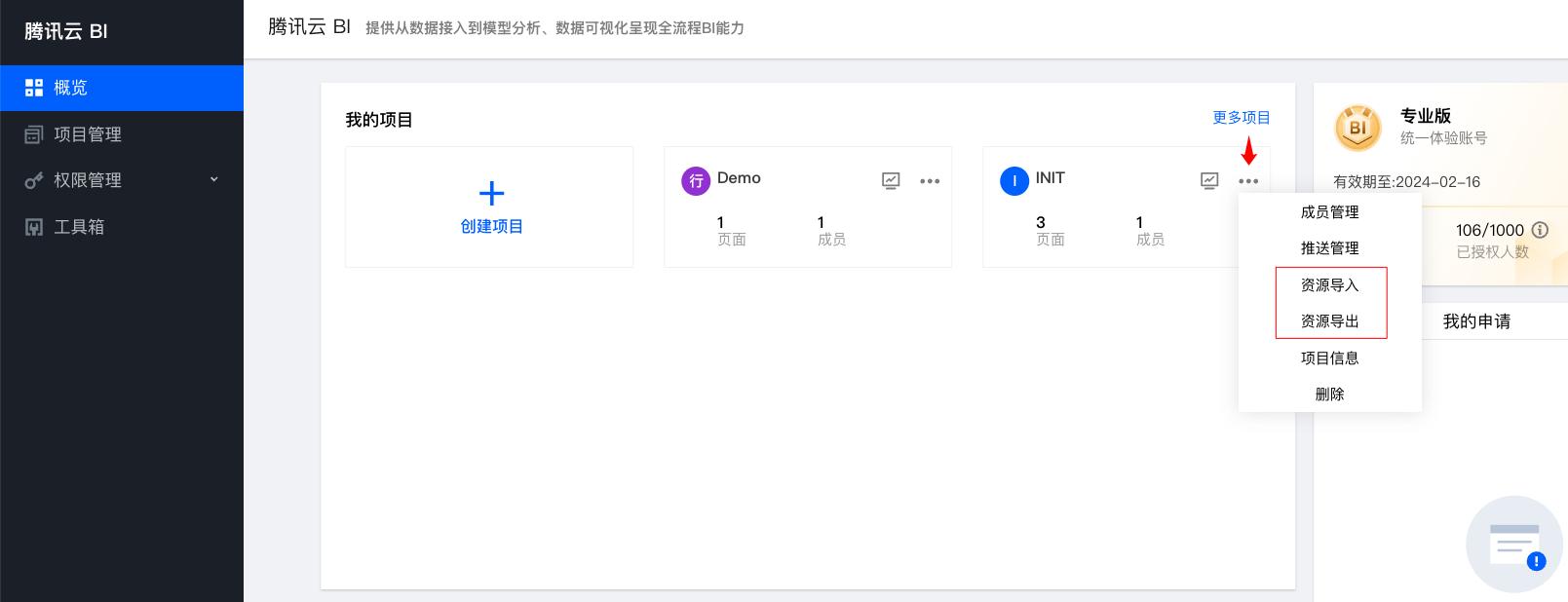Click the 权限管理 key icon

[x=34, y=180]
